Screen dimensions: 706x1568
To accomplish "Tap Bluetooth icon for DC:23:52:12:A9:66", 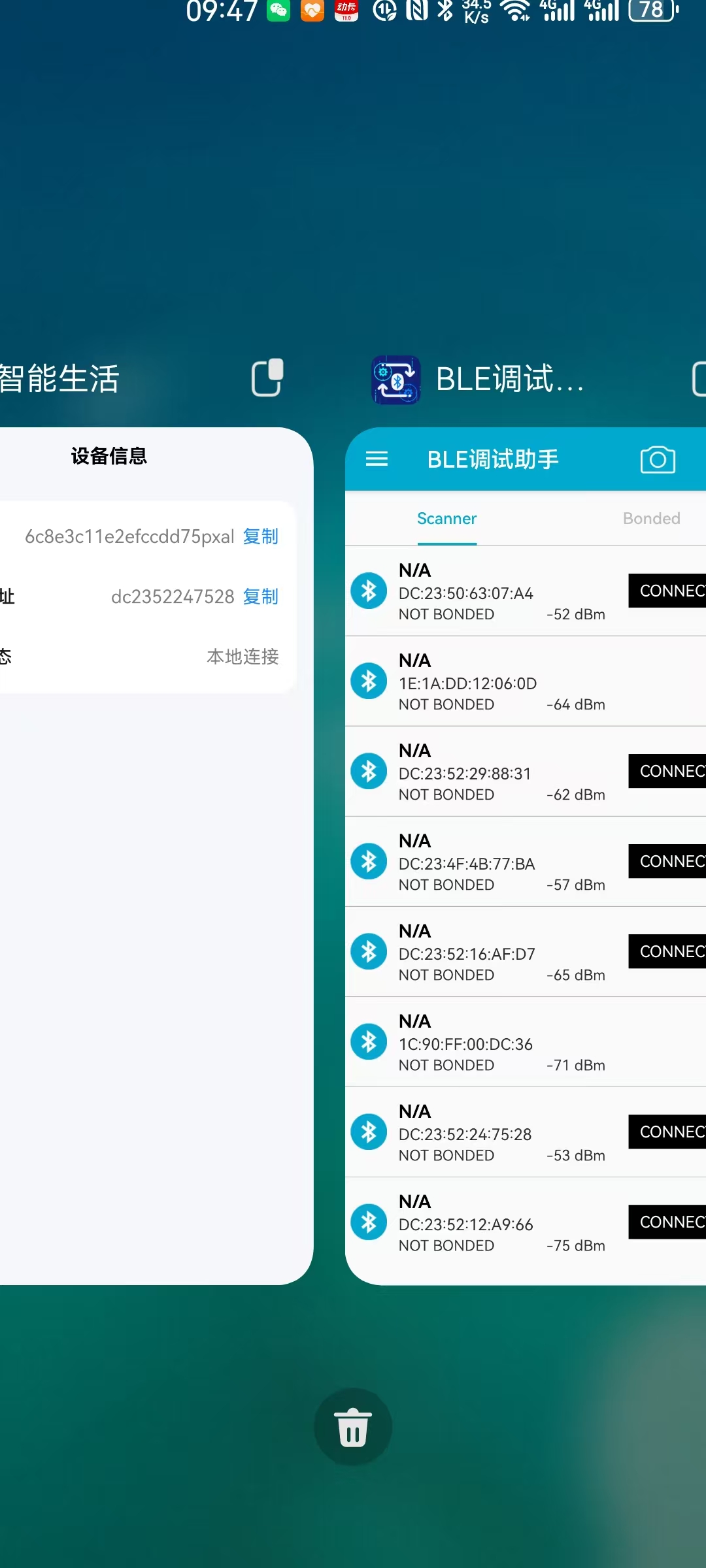I will coord(369,1222).
